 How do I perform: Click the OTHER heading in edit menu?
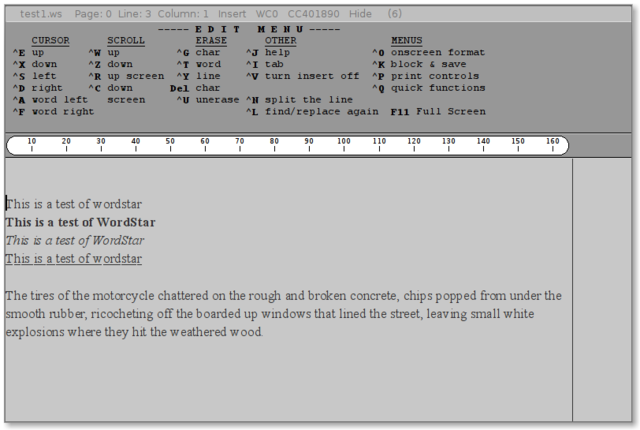[280, 41]
